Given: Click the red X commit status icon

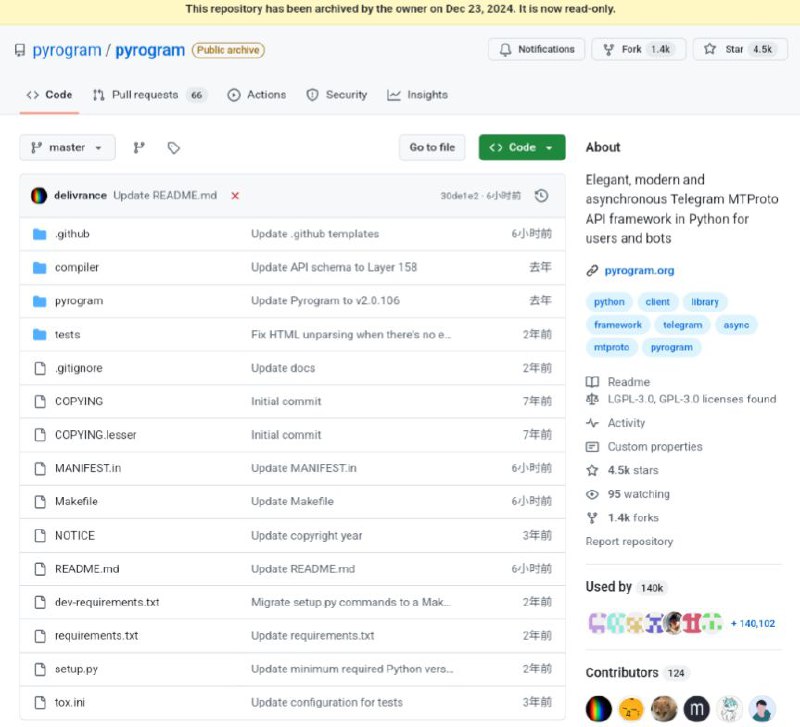Looking at the screenshot, I should (x=234, y=196).
